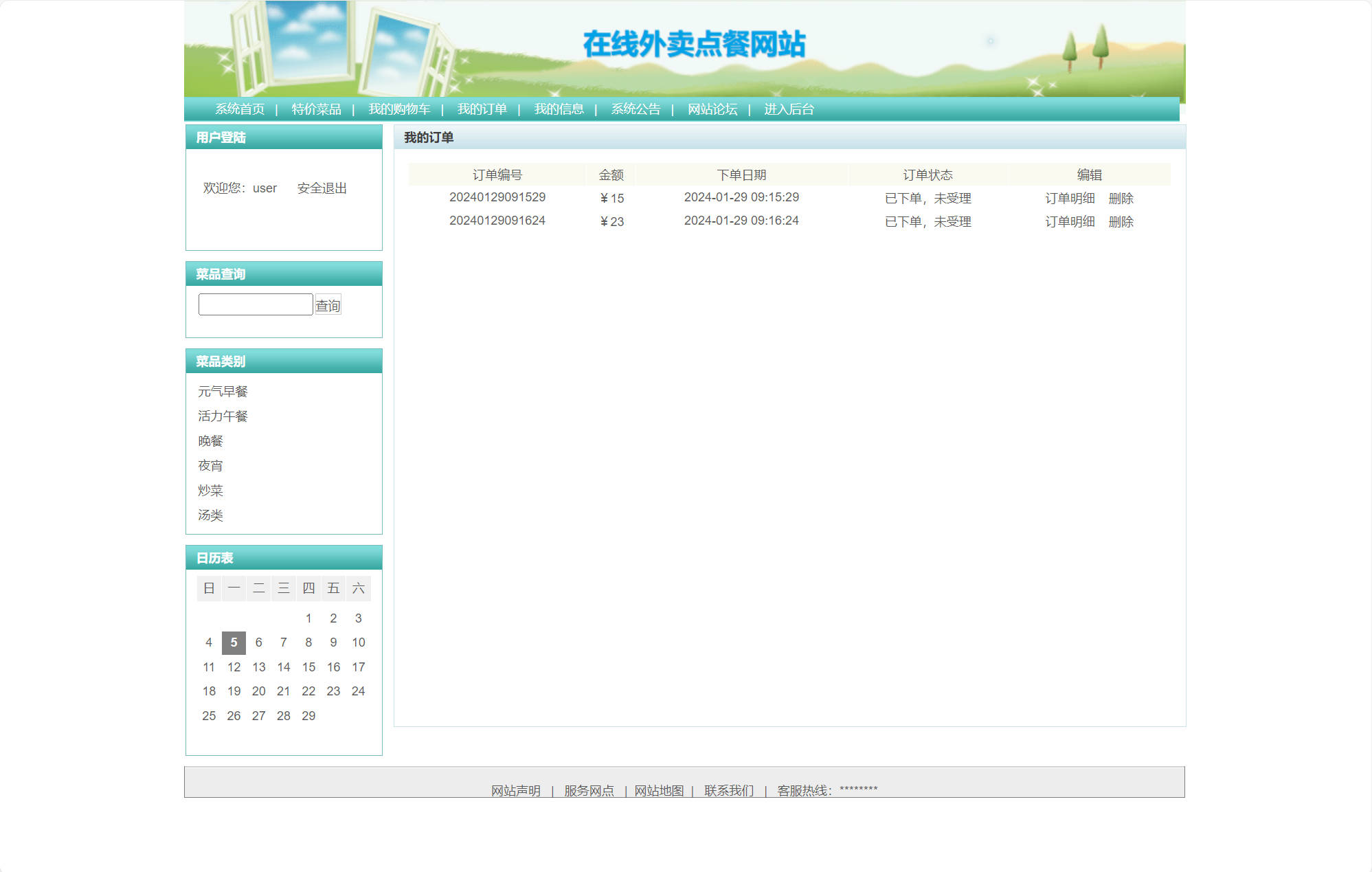
Task: Select day 5 in the calendar
Action: click(x=234, y=642)
